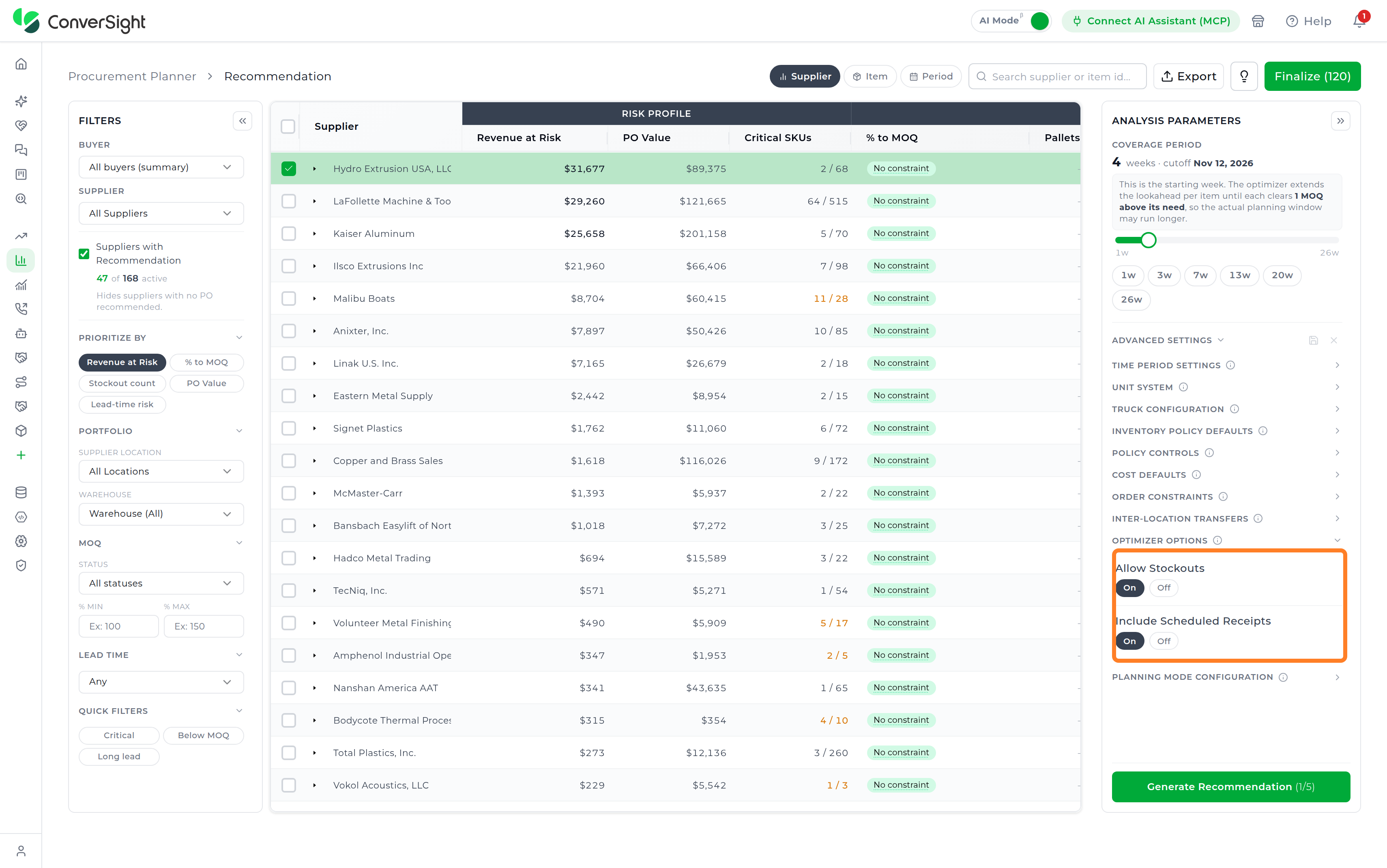Prioritize by PO Value chip
Viewport: 1387px width, 868px height.
tap(206, 383)
